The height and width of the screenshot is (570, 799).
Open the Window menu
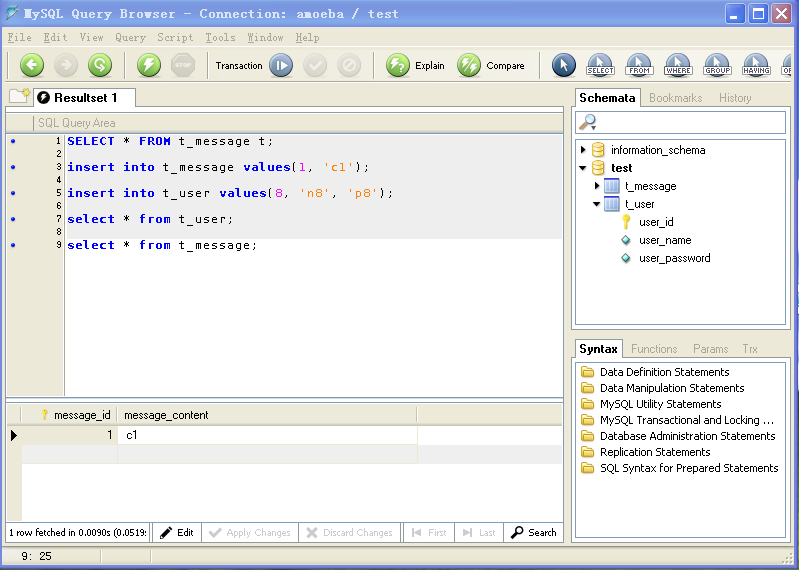point(265,37)
